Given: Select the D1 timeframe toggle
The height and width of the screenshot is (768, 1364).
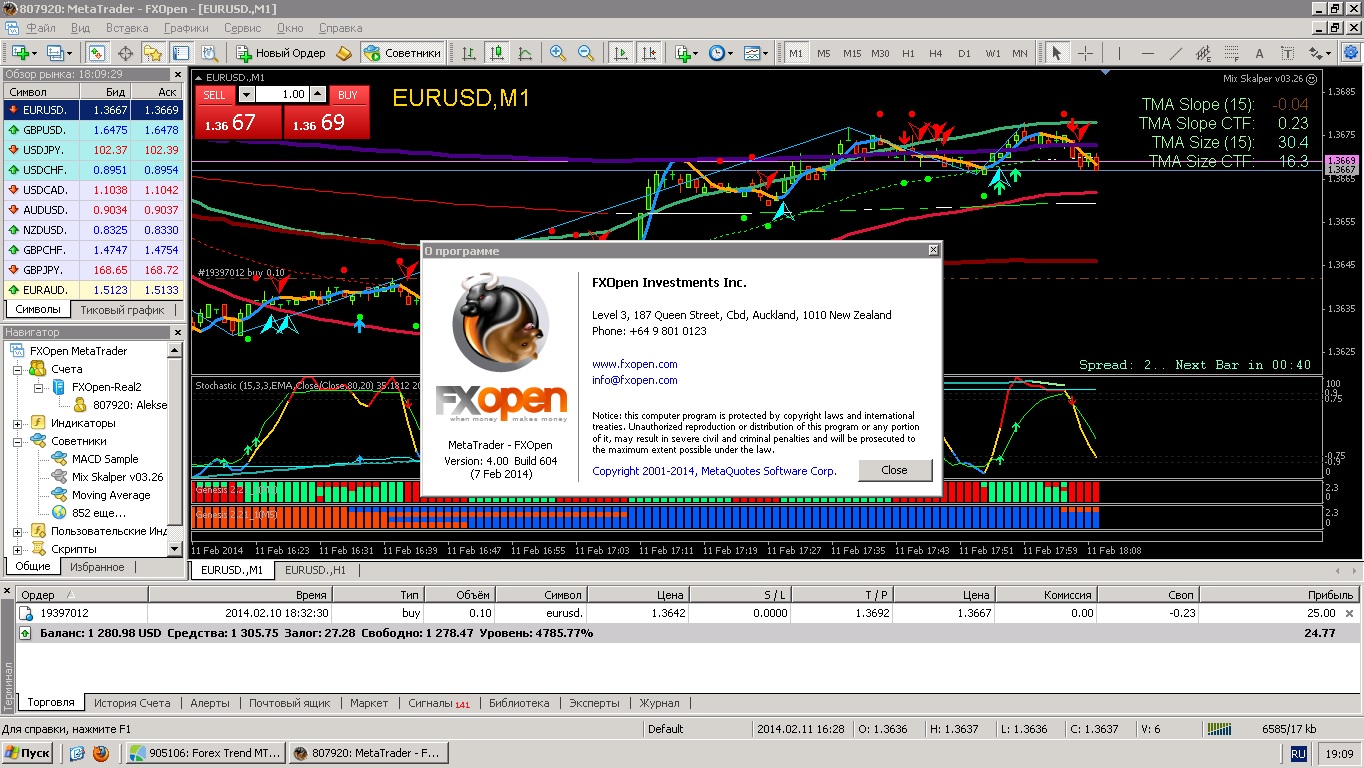Looking at the screenshot, I should (964, 53).
